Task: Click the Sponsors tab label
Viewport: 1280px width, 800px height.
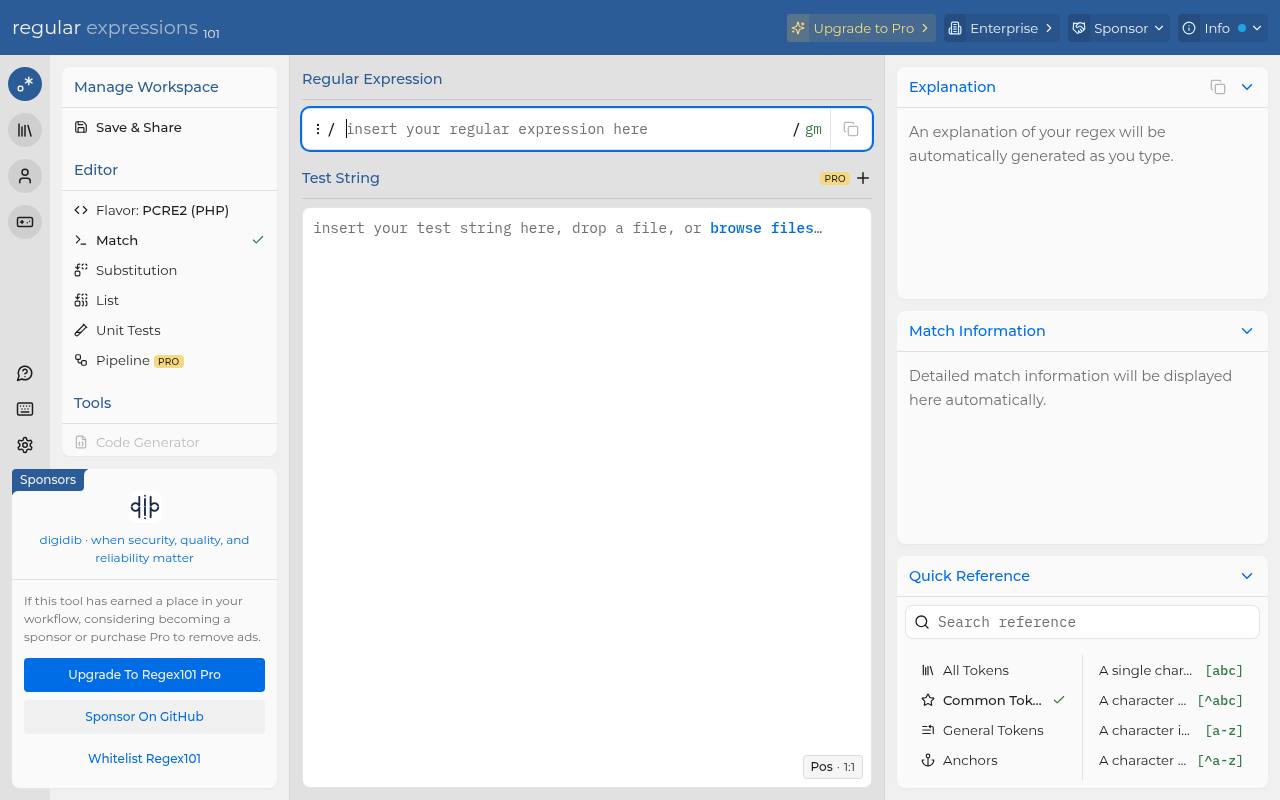Action: (48, 480)
